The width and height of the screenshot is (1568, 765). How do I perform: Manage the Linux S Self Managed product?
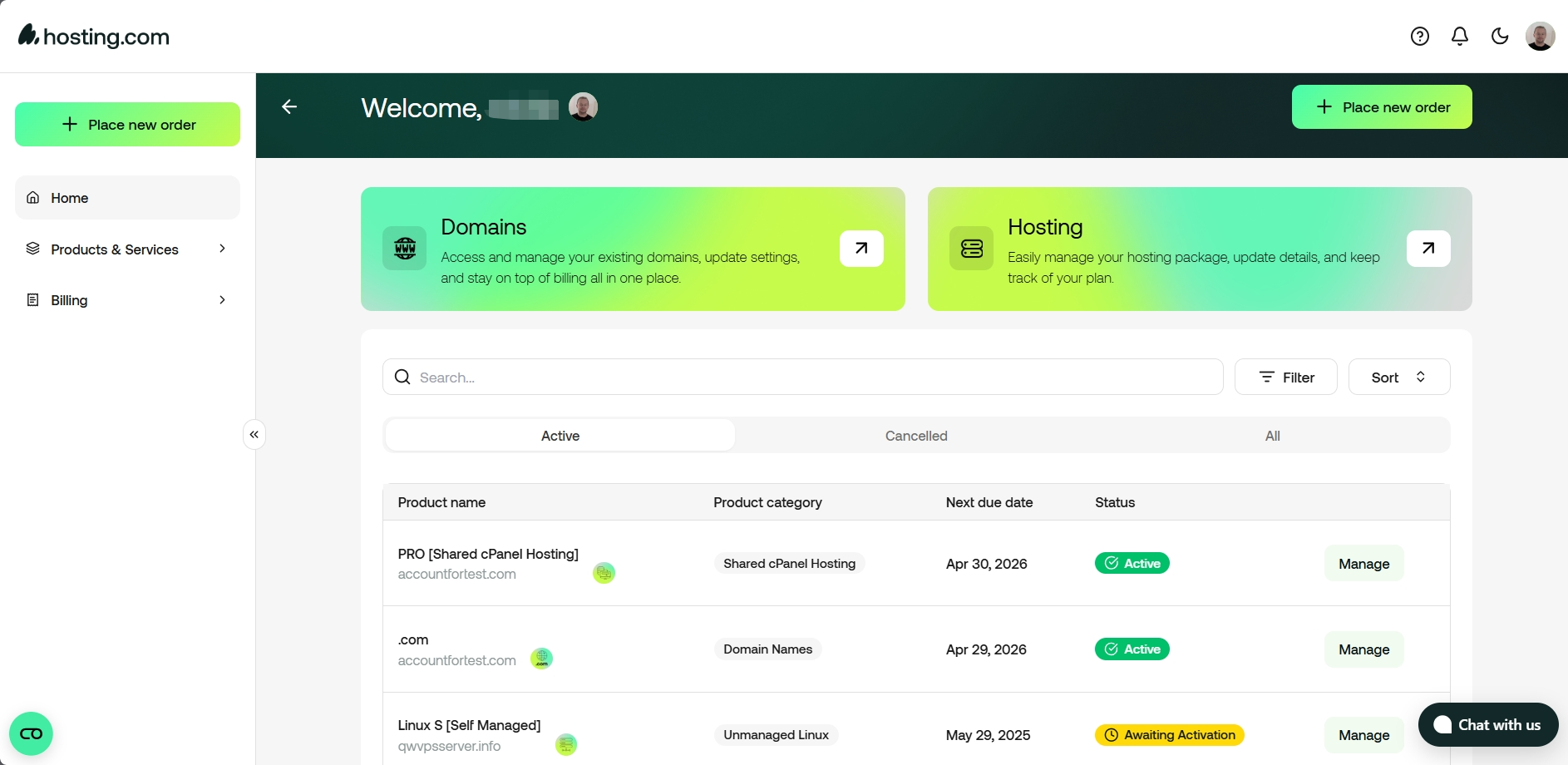[x=1364, y=735]
